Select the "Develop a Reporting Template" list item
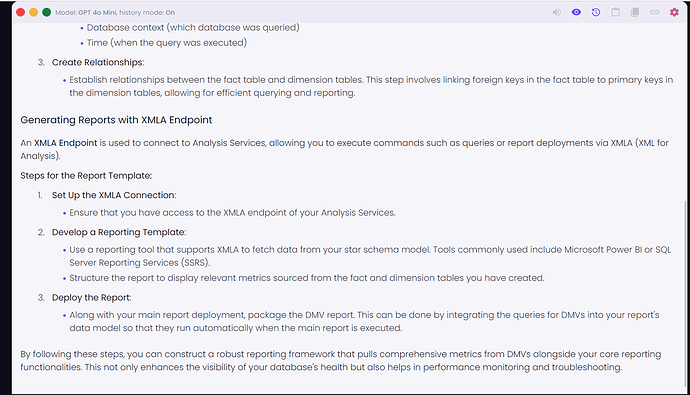Viewport: 690px width, 395px height. tap(119, 232)
